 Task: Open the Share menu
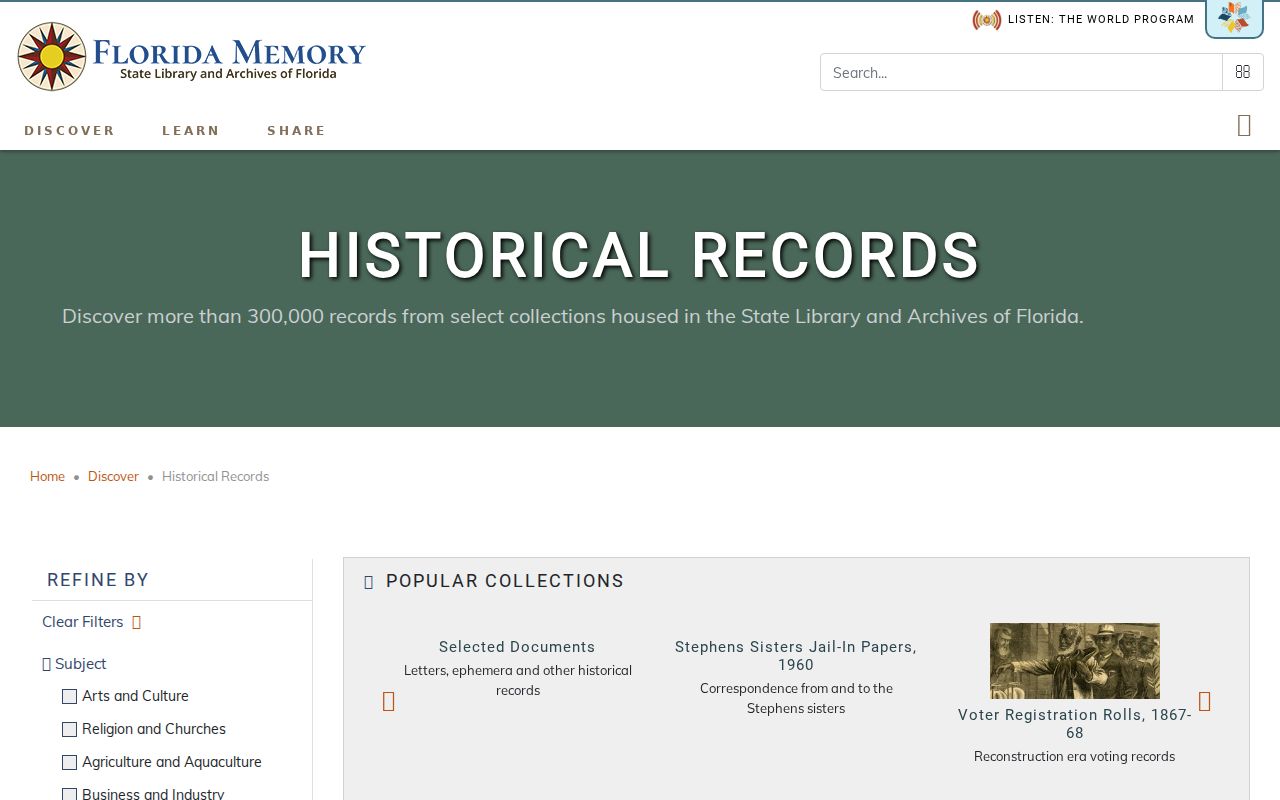pyautogui.click(x=296, y=131)
